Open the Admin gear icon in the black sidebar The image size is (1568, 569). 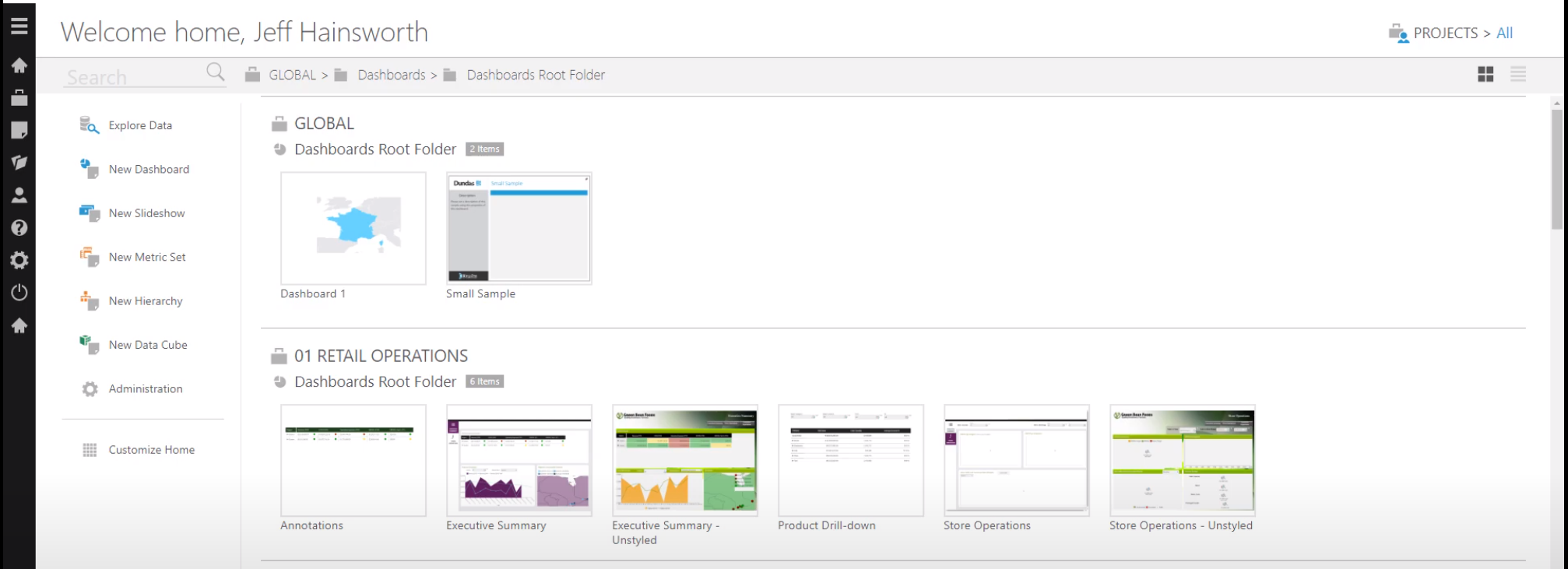point(19,260)
